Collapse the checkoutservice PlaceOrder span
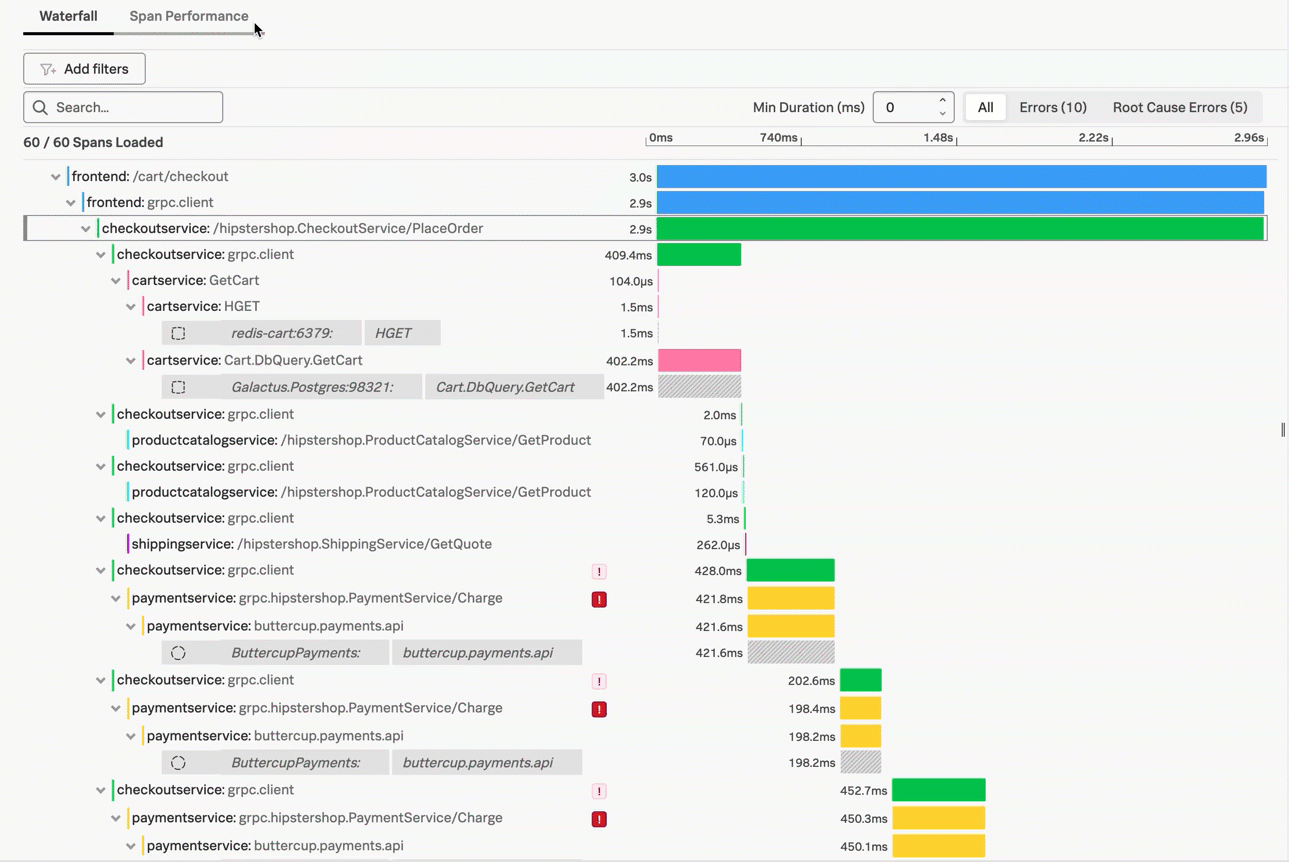Image resolution: width=1289 pixels, height=862 pixels. point(86,229)
